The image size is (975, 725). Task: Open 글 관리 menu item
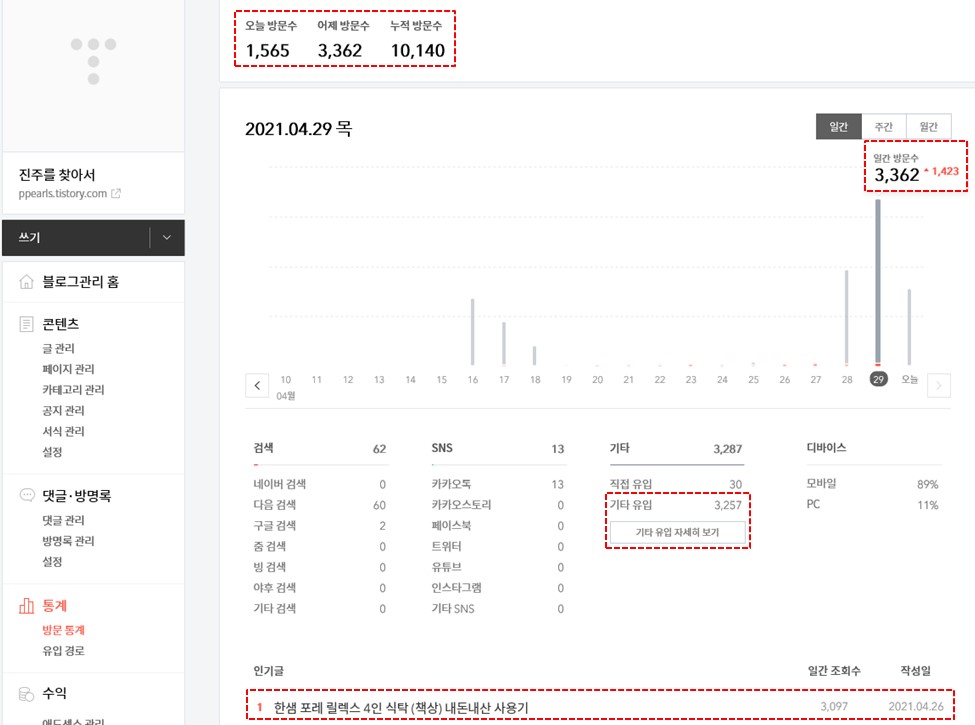tap(58, 348)
